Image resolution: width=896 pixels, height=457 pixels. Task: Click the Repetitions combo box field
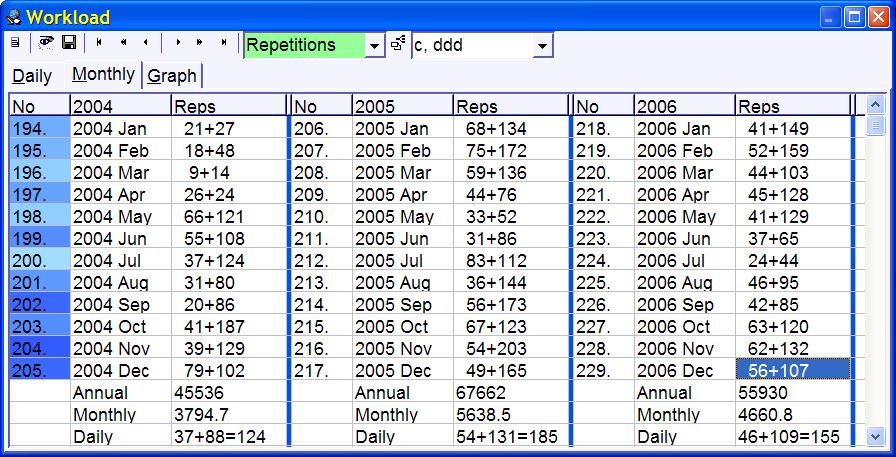(x=305, y=46)
